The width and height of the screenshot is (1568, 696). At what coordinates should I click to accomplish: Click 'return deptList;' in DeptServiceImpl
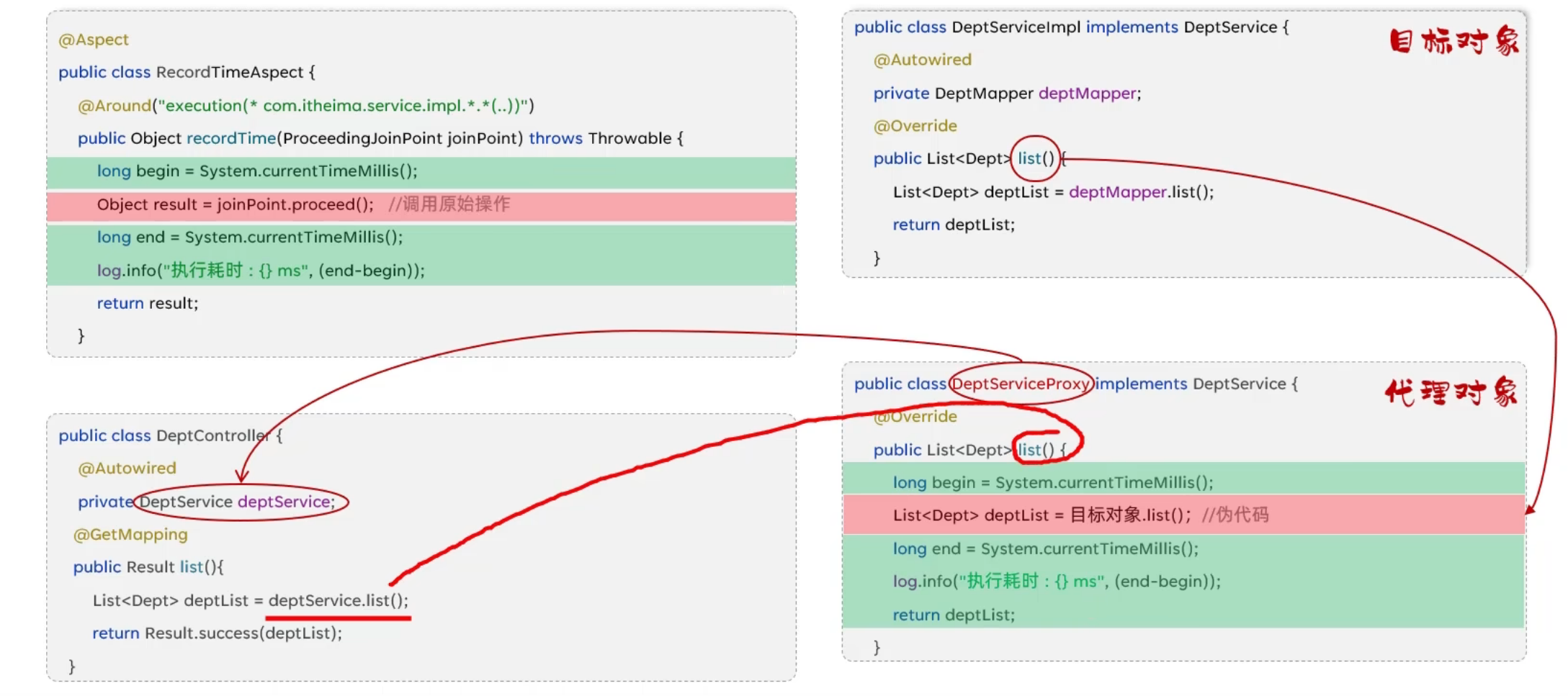point(954,225)
